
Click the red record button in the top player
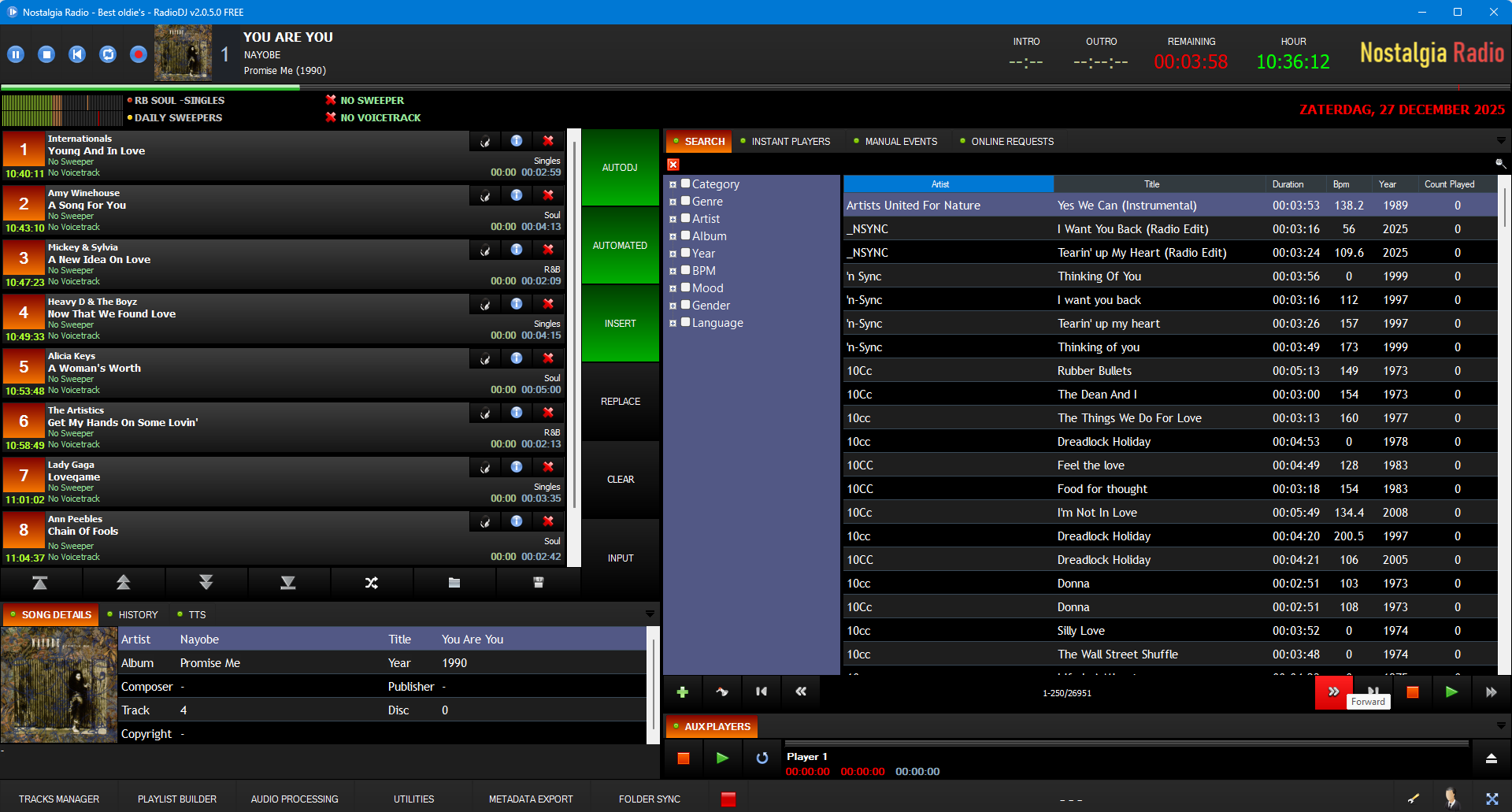(x=138, y=54)
